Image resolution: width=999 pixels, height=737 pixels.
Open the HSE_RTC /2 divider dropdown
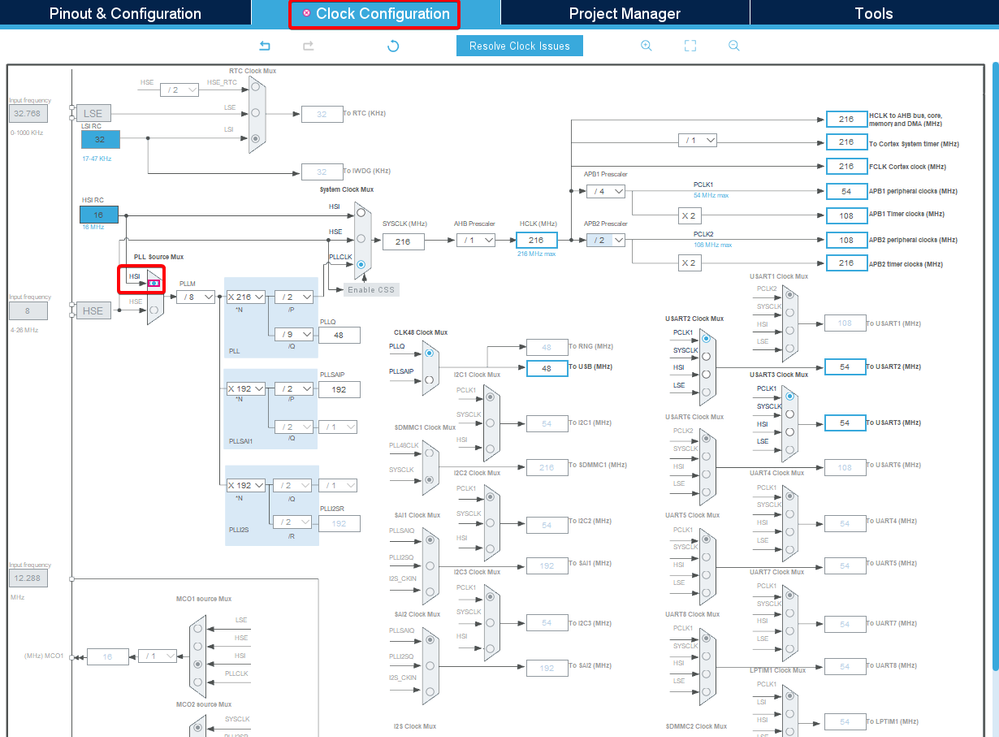(x=180, y=90)
